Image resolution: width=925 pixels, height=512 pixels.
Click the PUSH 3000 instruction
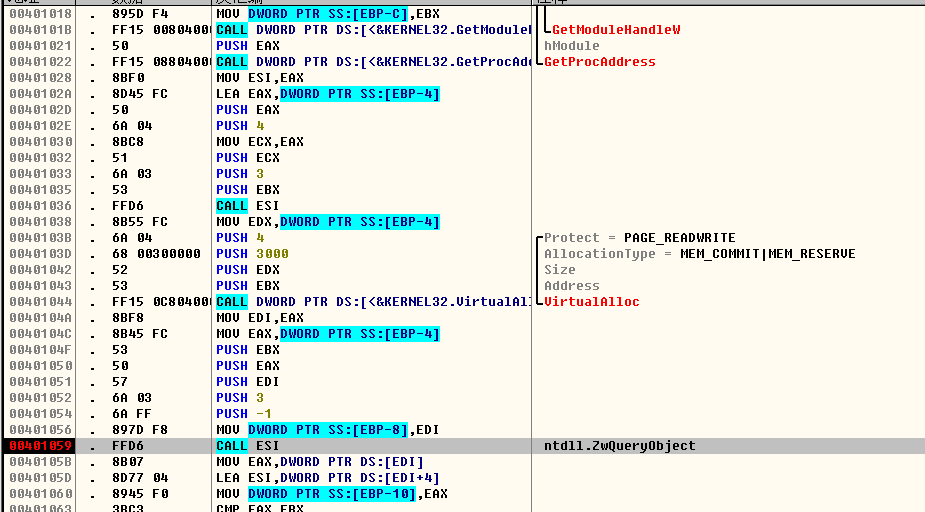pos(252,254)
